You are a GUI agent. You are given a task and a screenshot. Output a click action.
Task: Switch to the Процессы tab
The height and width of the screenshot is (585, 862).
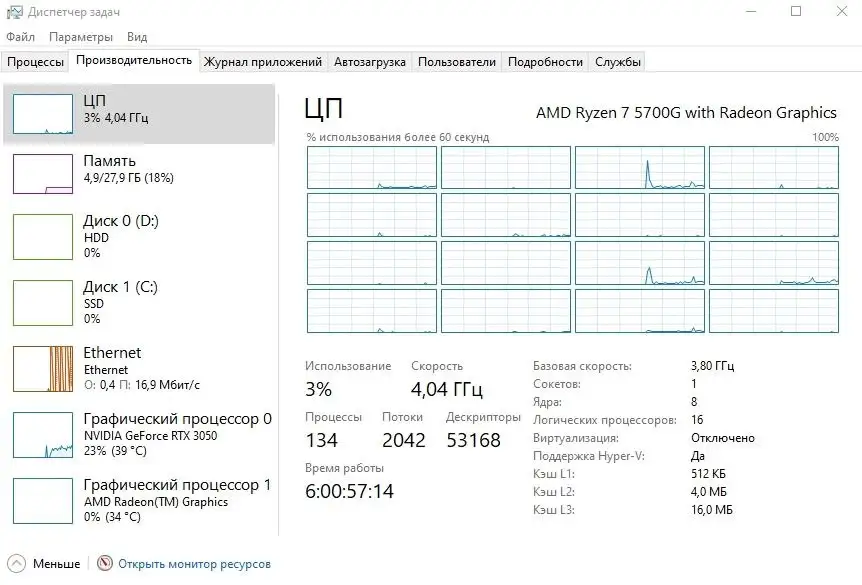point(35,60)
